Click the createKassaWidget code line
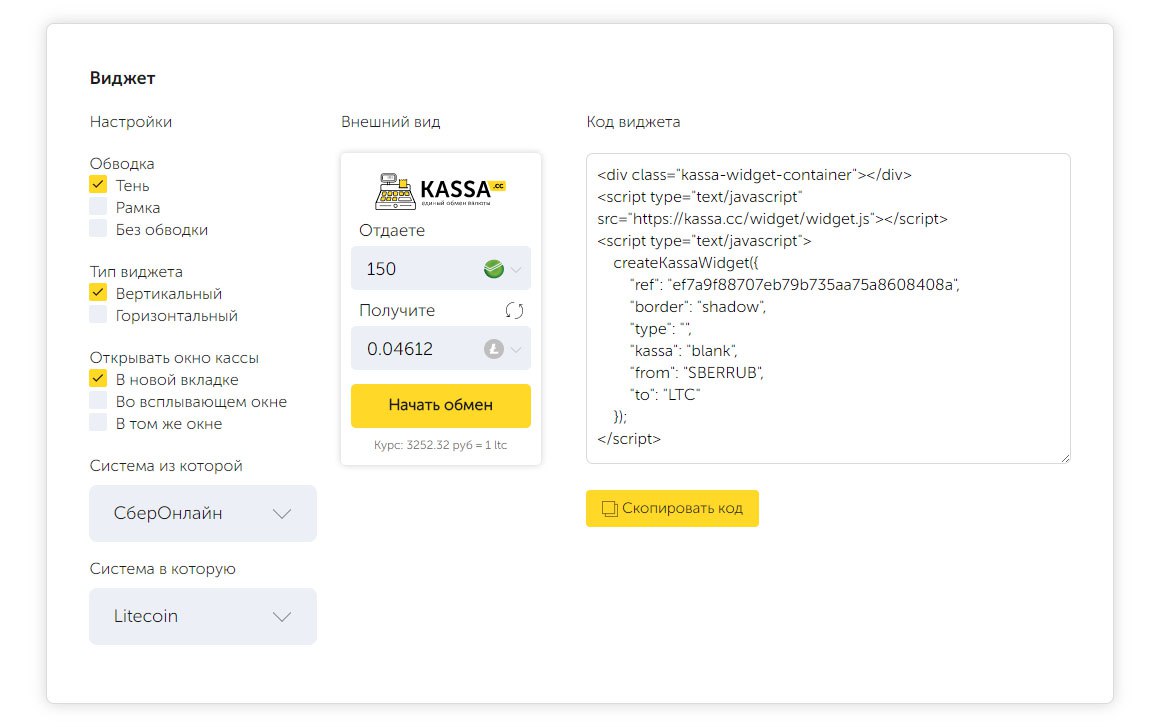 pos(686,263)
